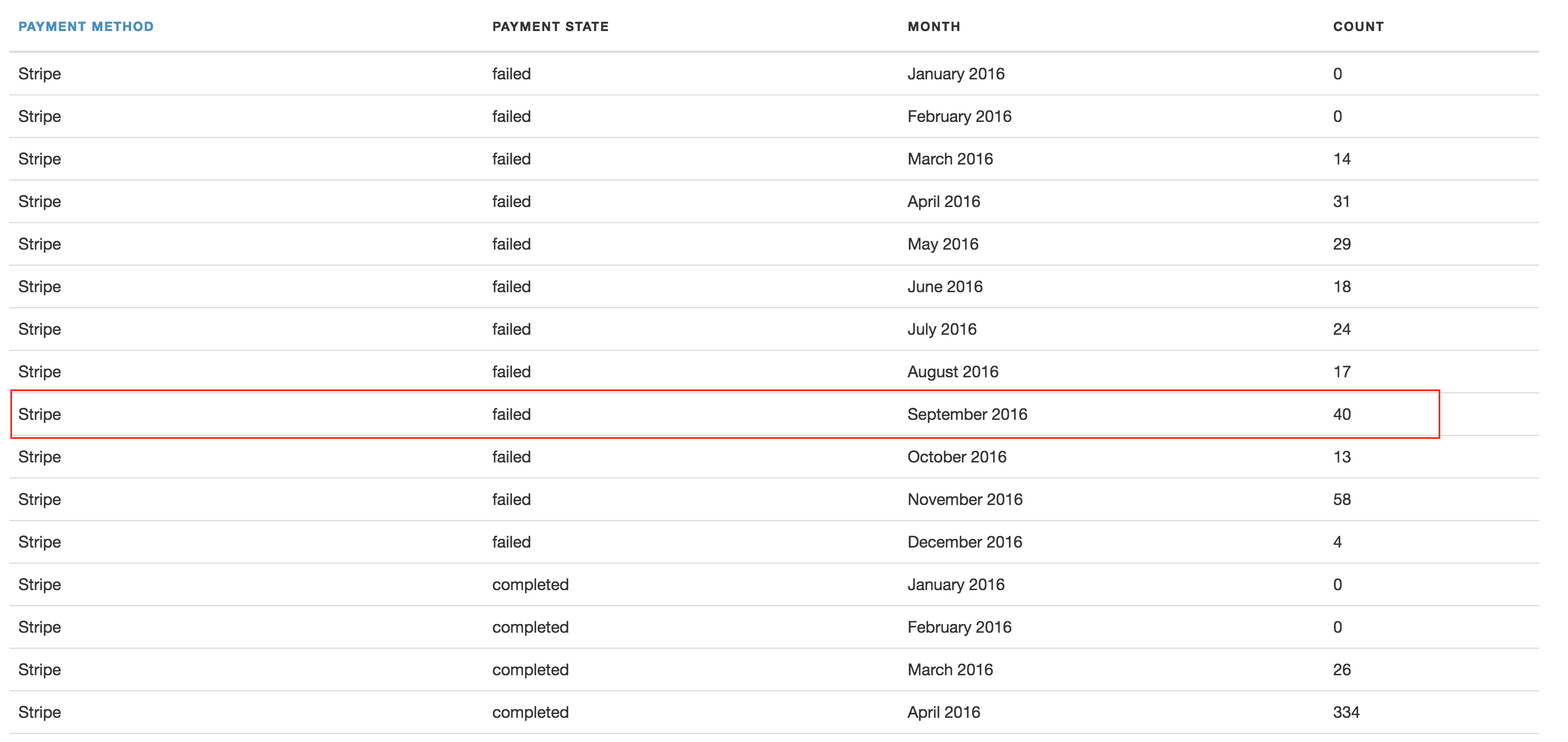1568x742 pixels.
Task: Click Stripe in the December 2016 row
Action: [40, 542]
